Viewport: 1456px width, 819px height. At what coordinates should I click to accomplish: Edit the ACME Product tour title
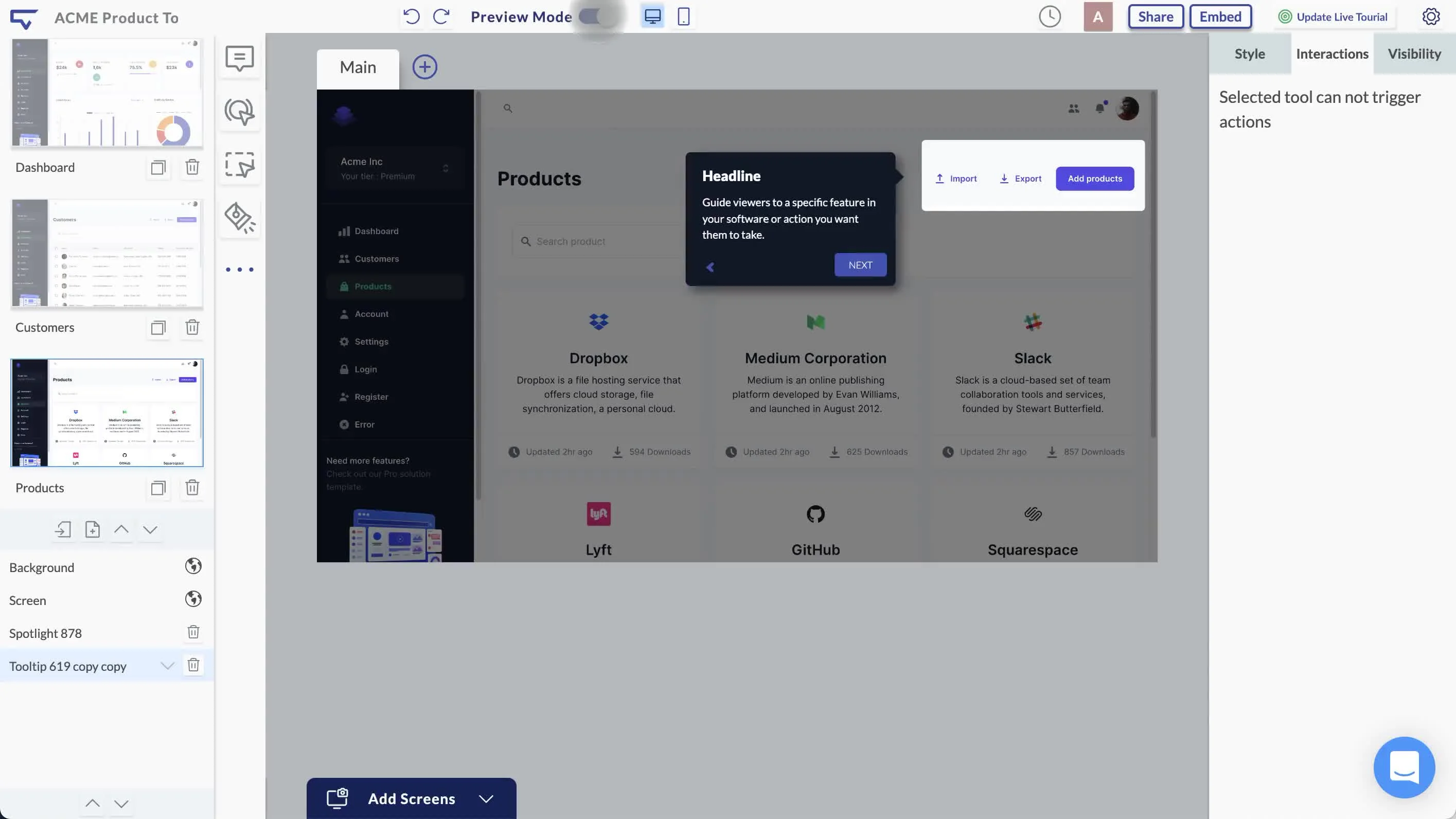[116, 17]
